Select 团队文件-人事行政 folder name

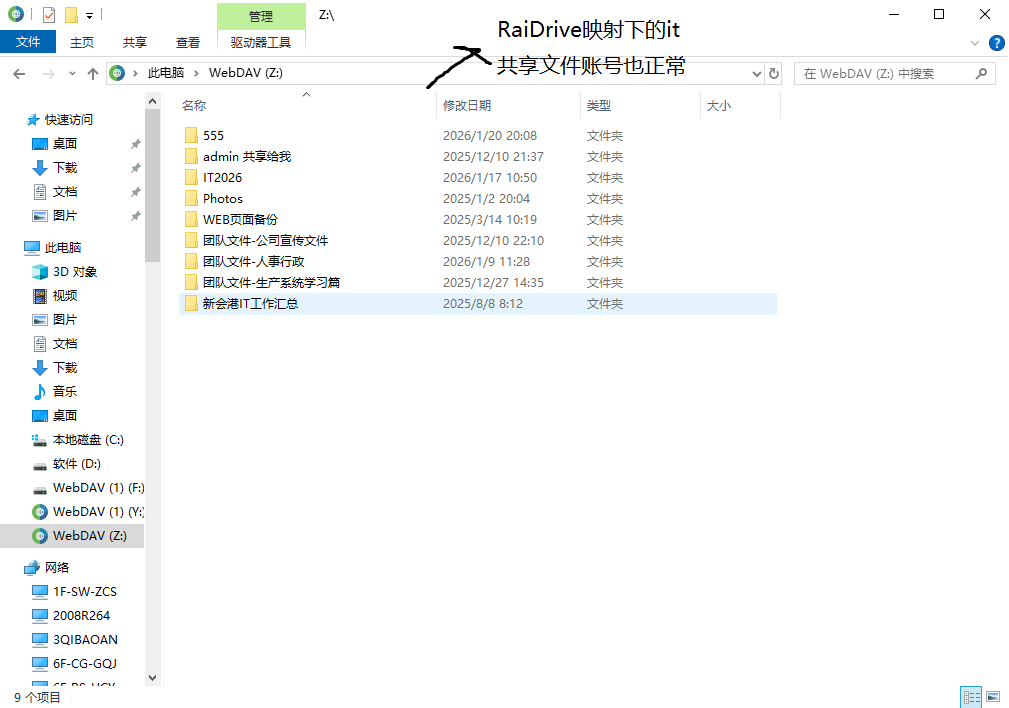pyautogui.click(x=254, y=261)
